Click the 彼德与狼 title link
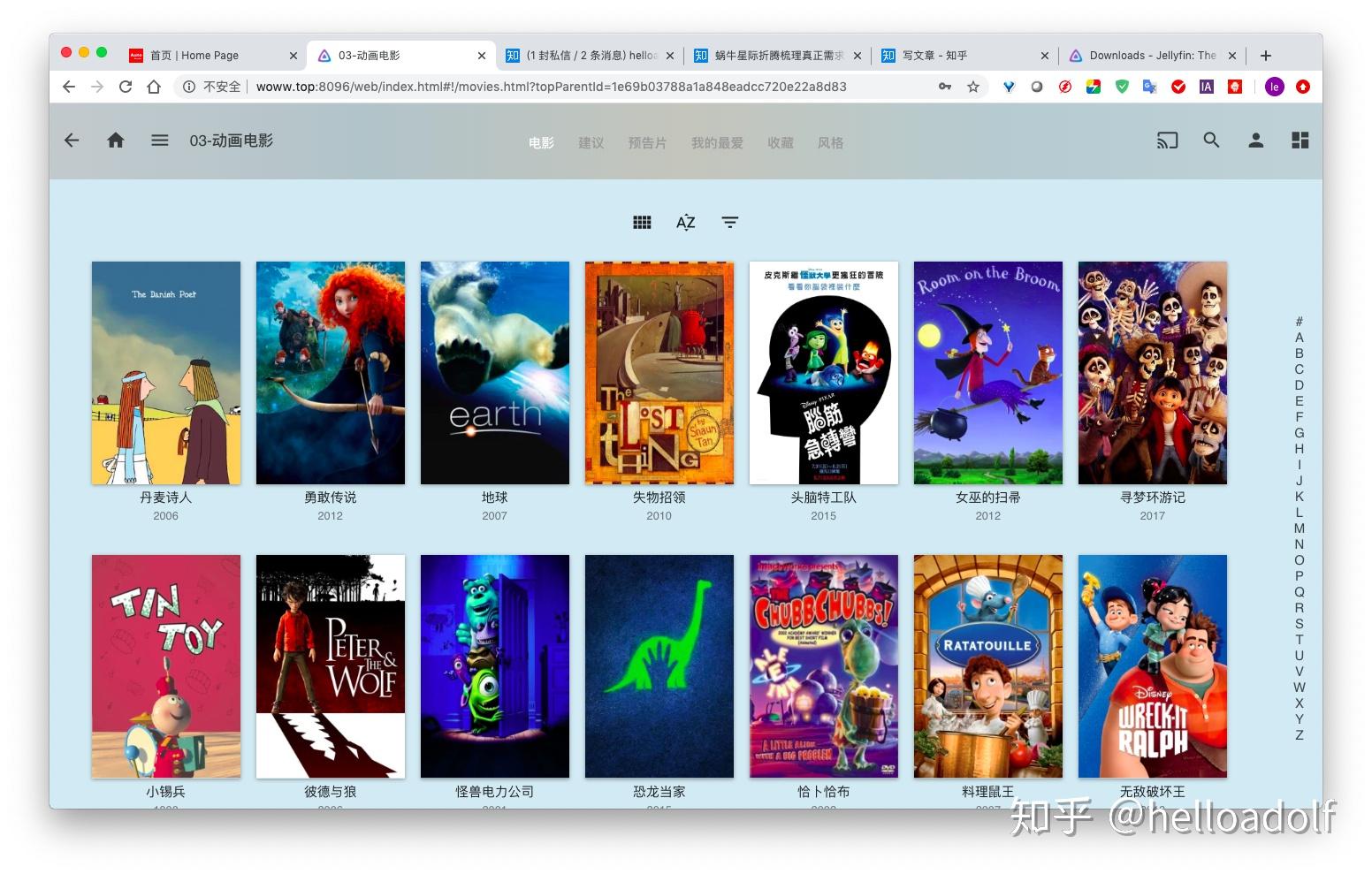 point(331,792)
